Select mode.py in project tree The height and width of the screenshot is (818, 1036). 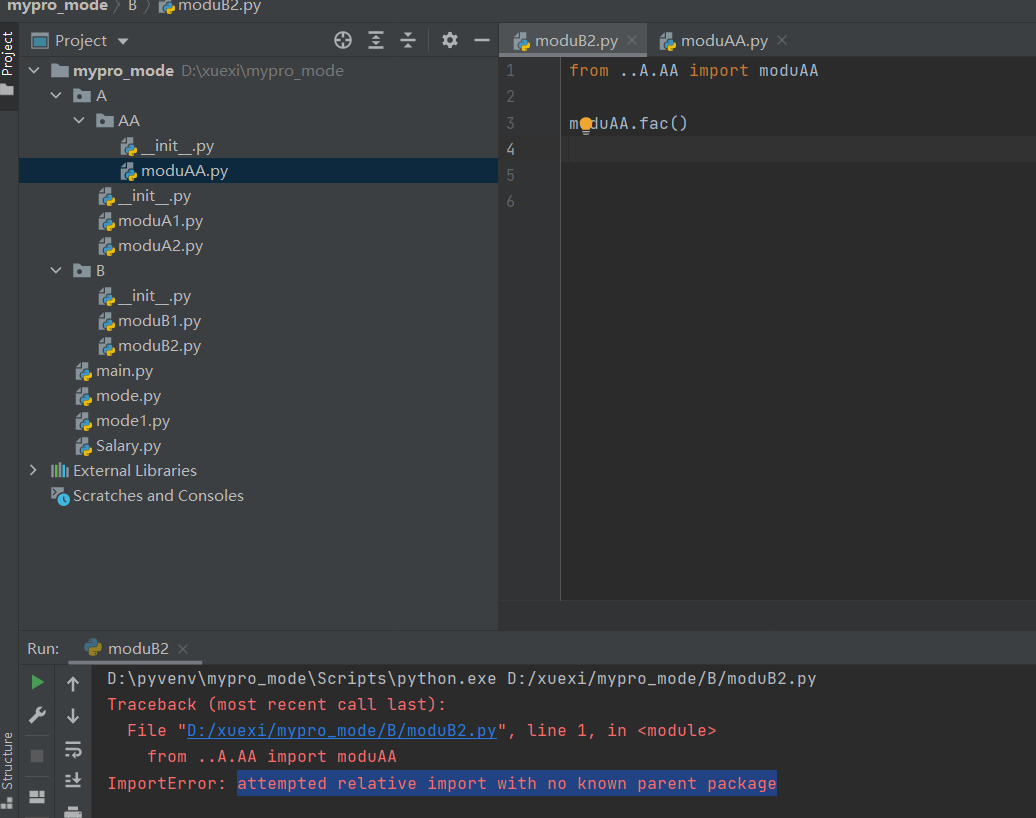pos(128,396)
